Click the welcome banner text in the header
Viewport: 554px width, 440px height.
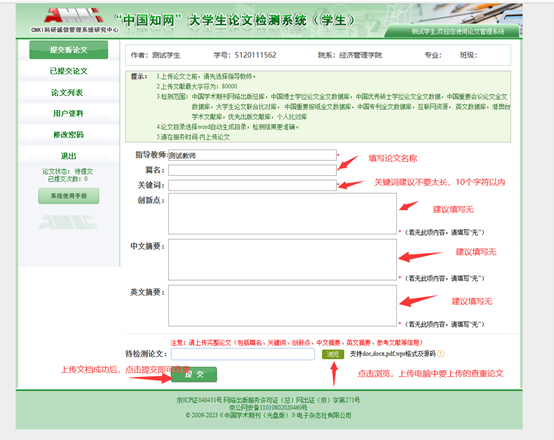[458, 31]
